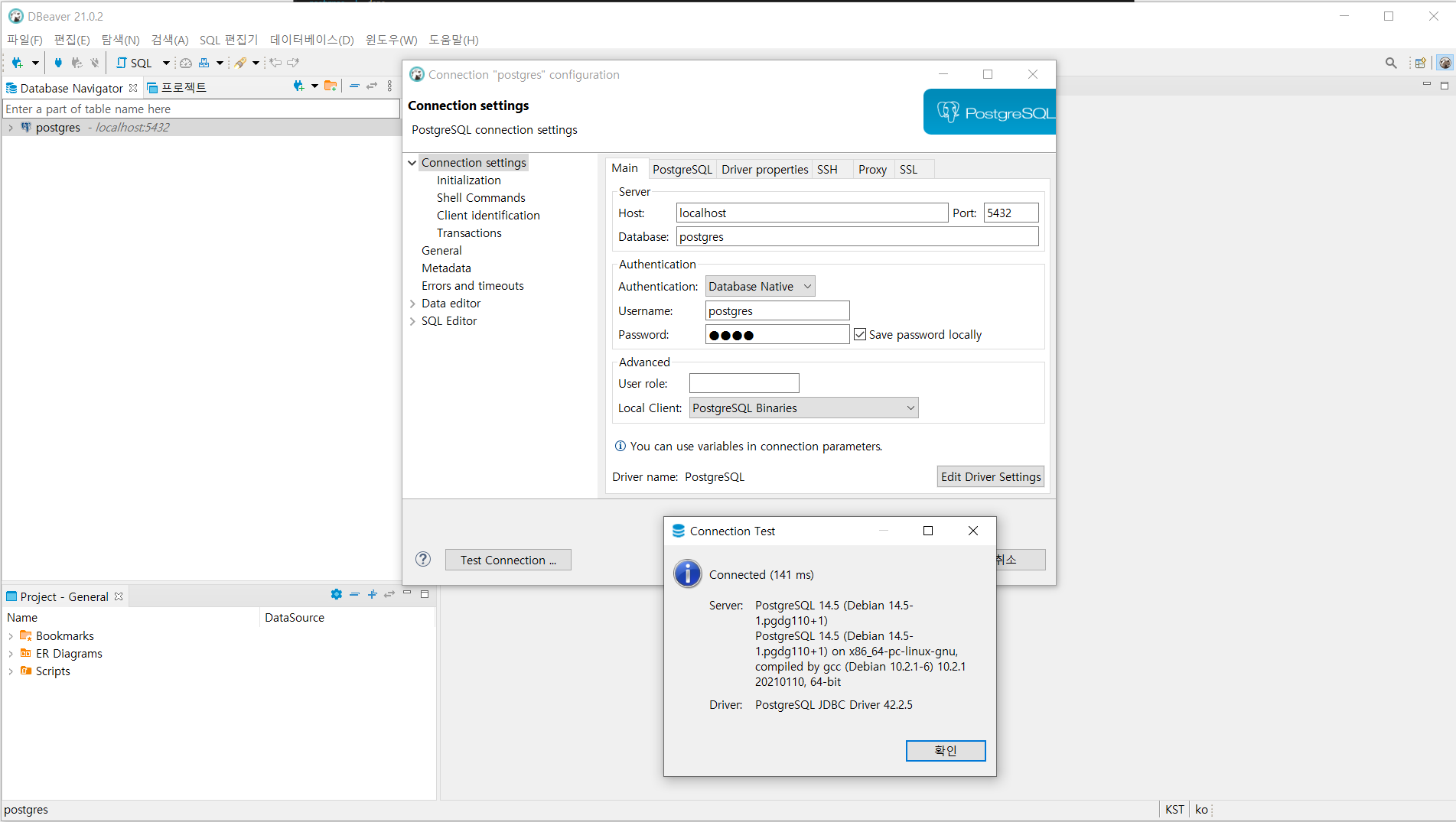1456x822 pixels.
Task: Open SQL editor from toolbar
Action: (x=135, y=63)
